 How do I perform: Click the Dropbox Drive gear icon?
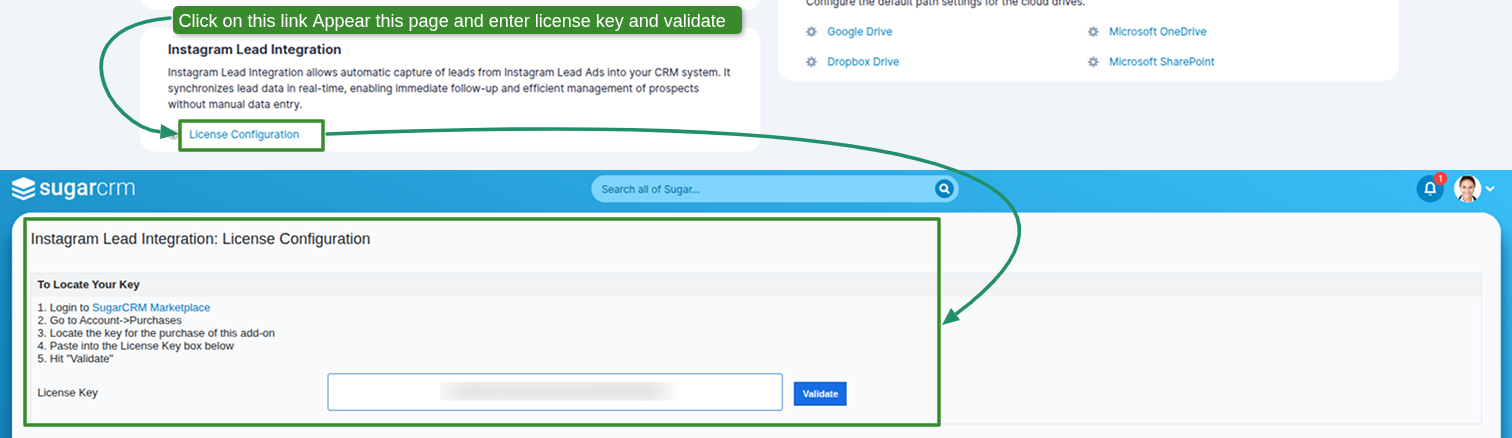coord(812,62)
